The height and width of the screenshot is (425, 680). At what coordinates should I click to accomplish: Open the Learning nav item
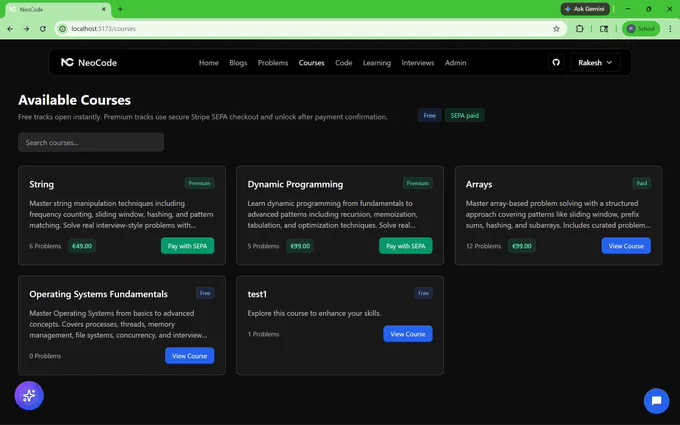[x=377, y=63]
